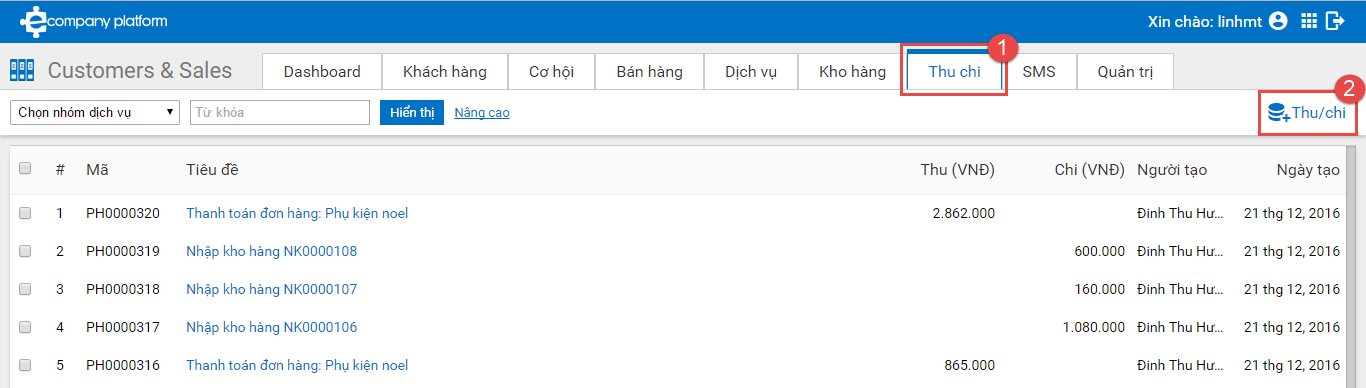Open link Nhập kho hàng NK0000108
The width and height of the screenshot is (1366, 388).
point(271,251)
